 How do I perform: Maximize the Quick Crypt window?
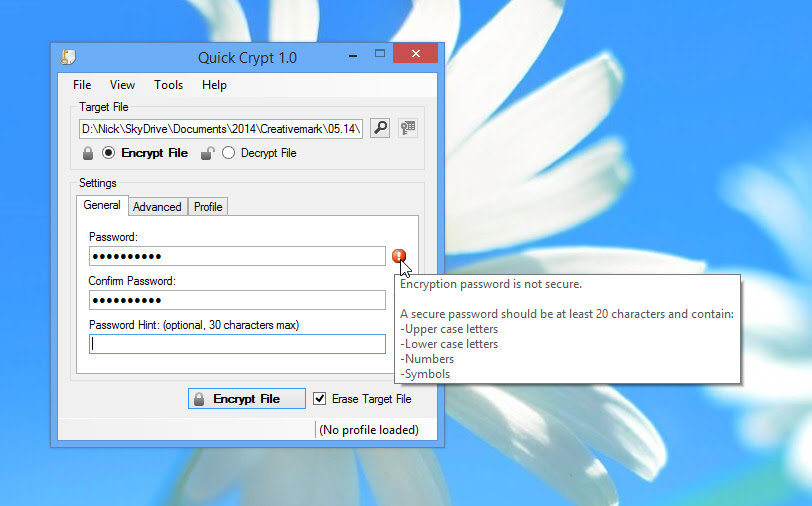[380, 53]
